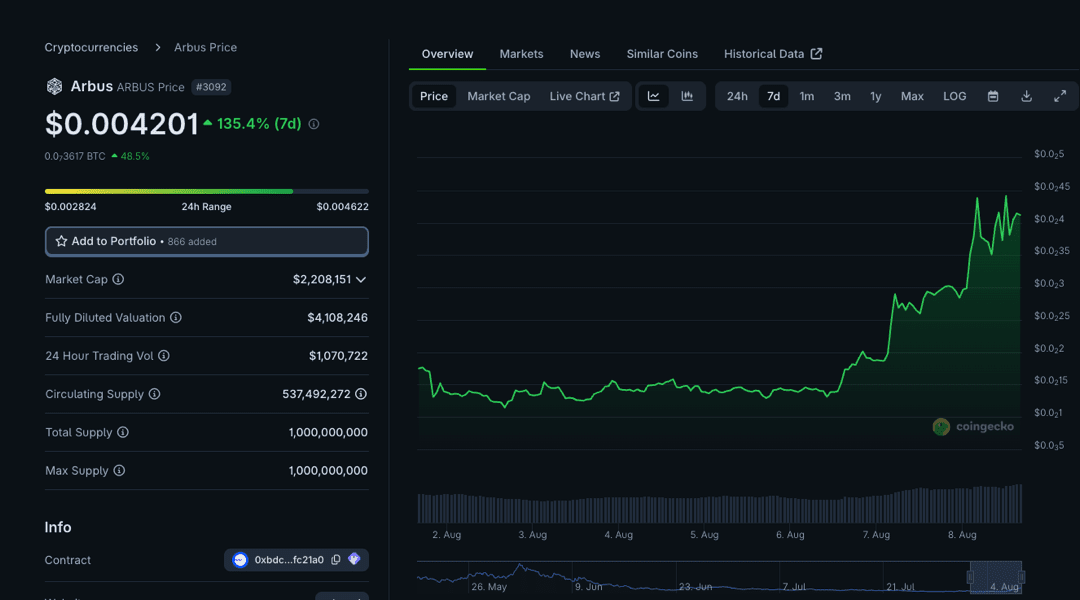
Task: Open the Markets tab
Action: [521, 54]
